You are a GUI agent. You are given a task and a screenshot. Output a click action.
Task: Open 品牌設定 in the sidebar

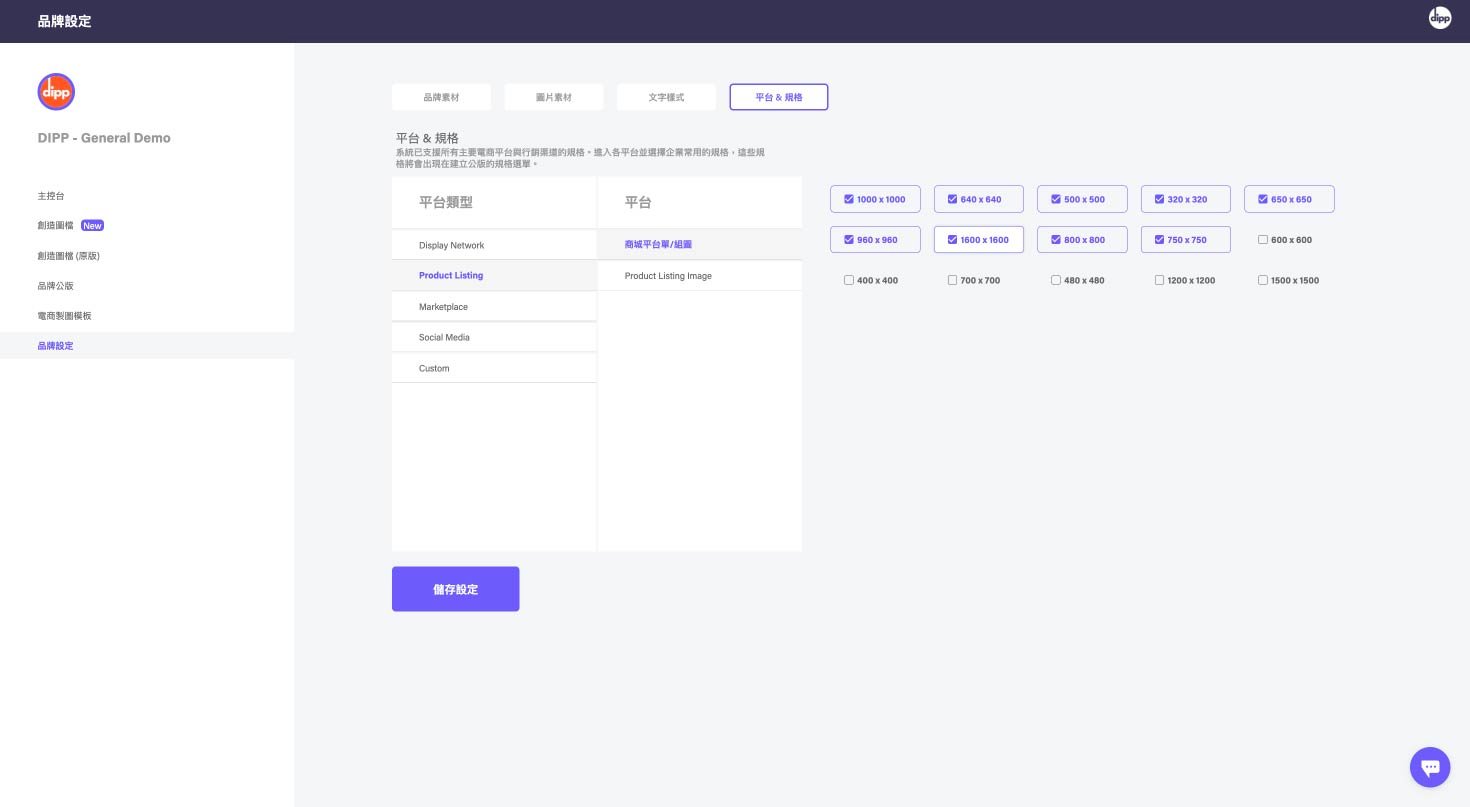[147, 346]
